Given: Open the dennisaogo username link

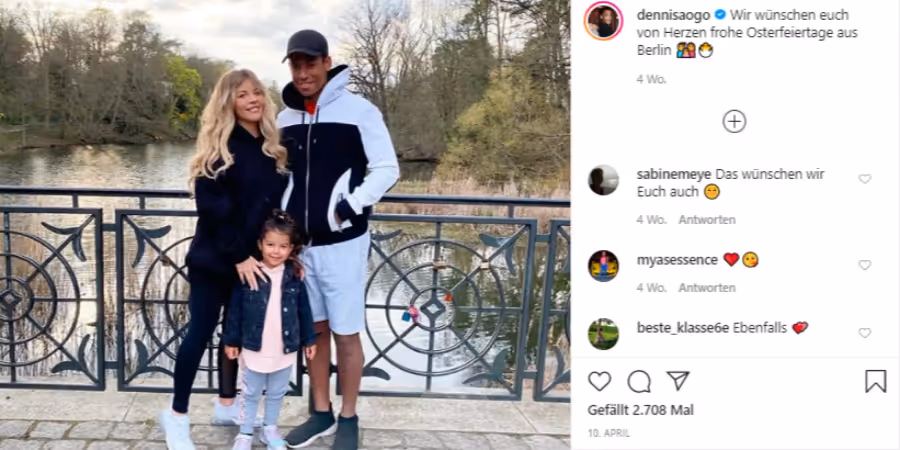Looking at the screenshot, I should point(673,15).
